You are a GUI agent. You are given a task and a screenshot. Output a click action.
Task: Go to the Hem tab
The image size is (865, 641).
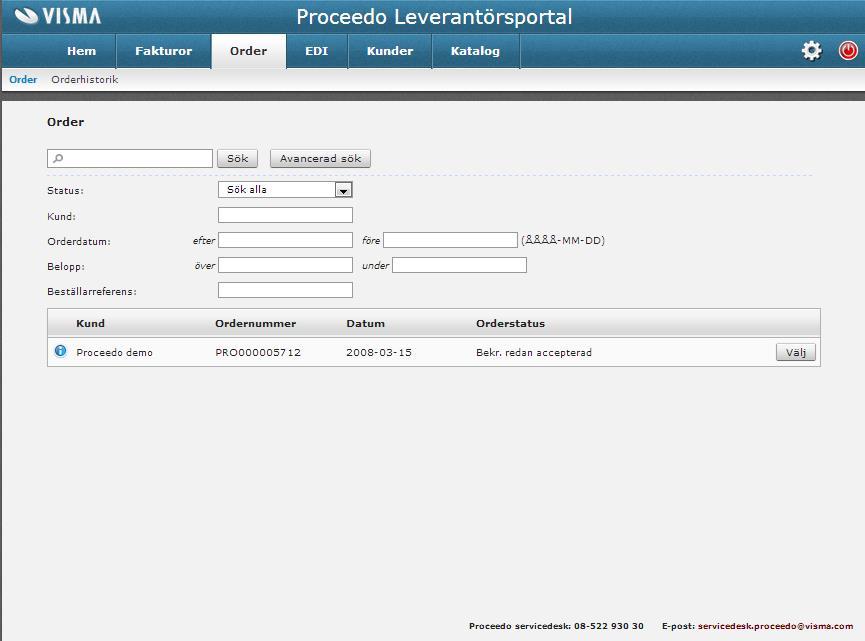(82, 51)
